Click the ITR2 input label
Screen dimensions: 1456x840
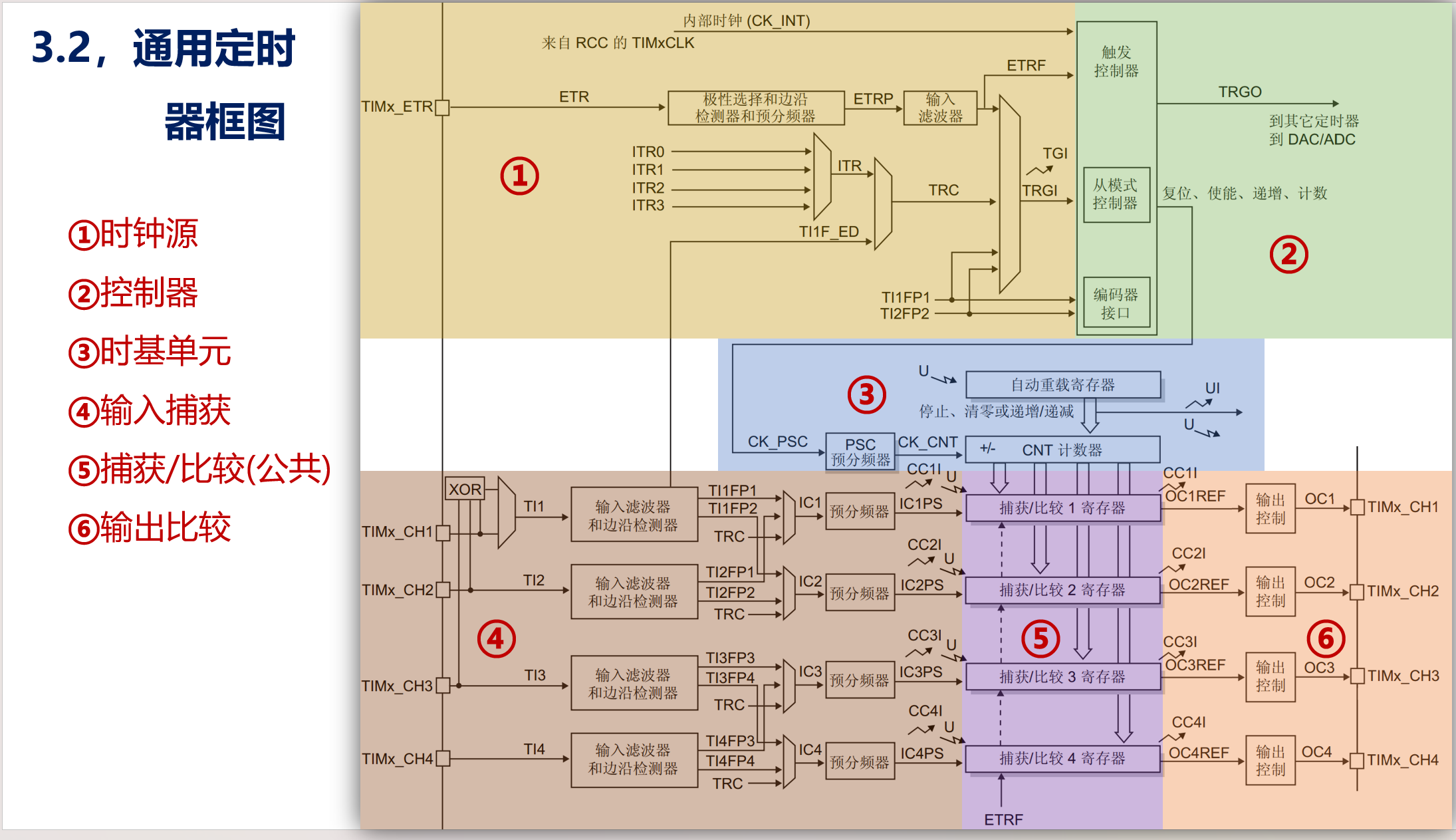point(648,188)
